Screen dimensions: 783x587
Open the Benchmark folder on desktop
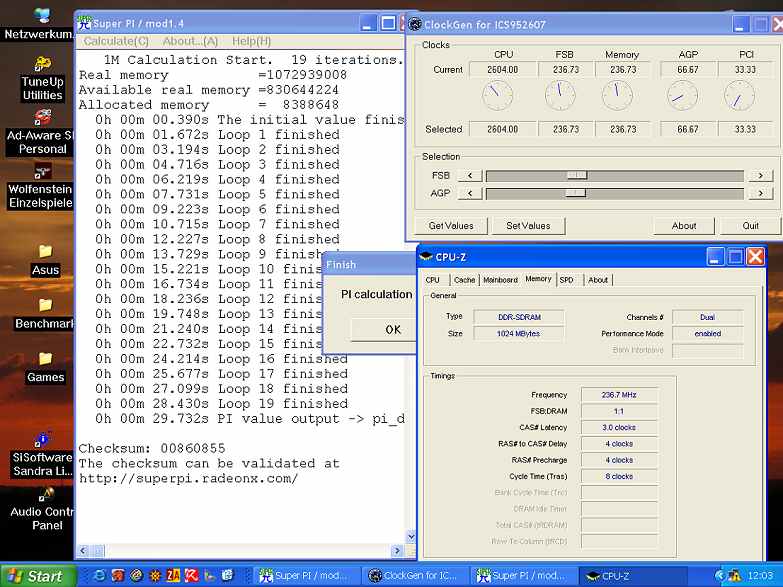(x=45, y=314)
